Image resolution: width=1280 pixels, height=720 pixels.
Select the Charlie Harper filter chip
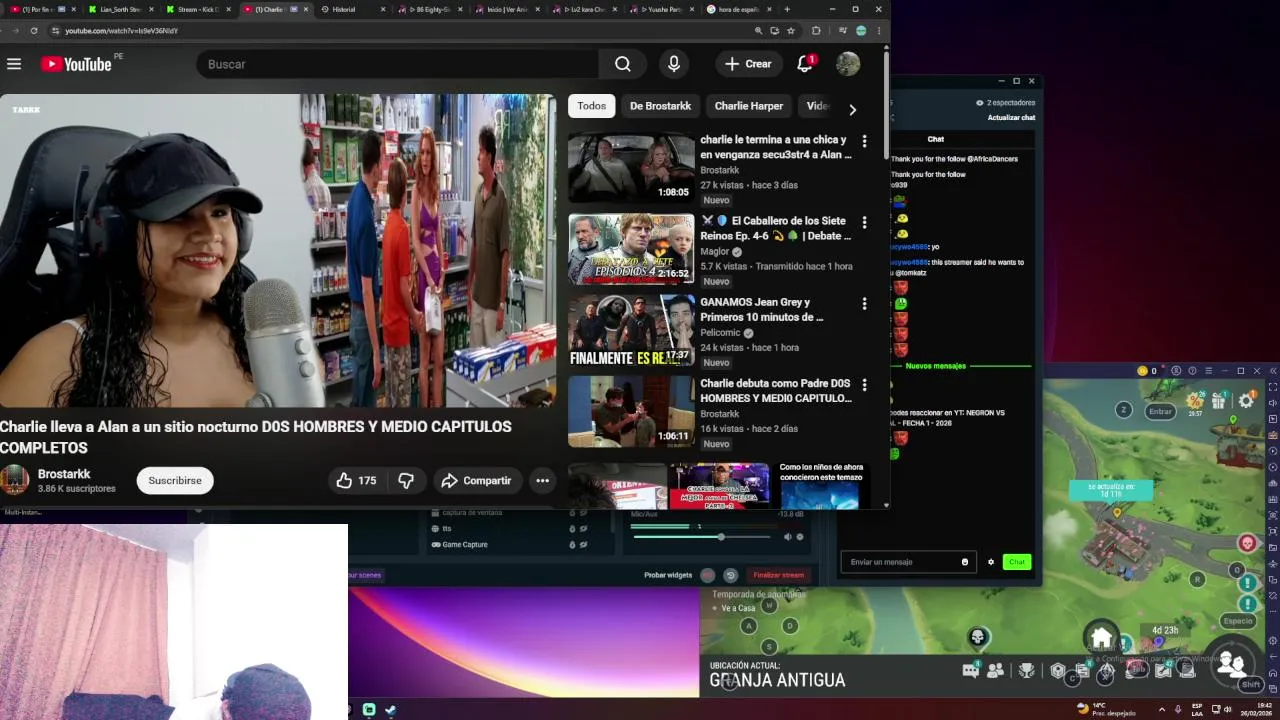tap(748, 106)
